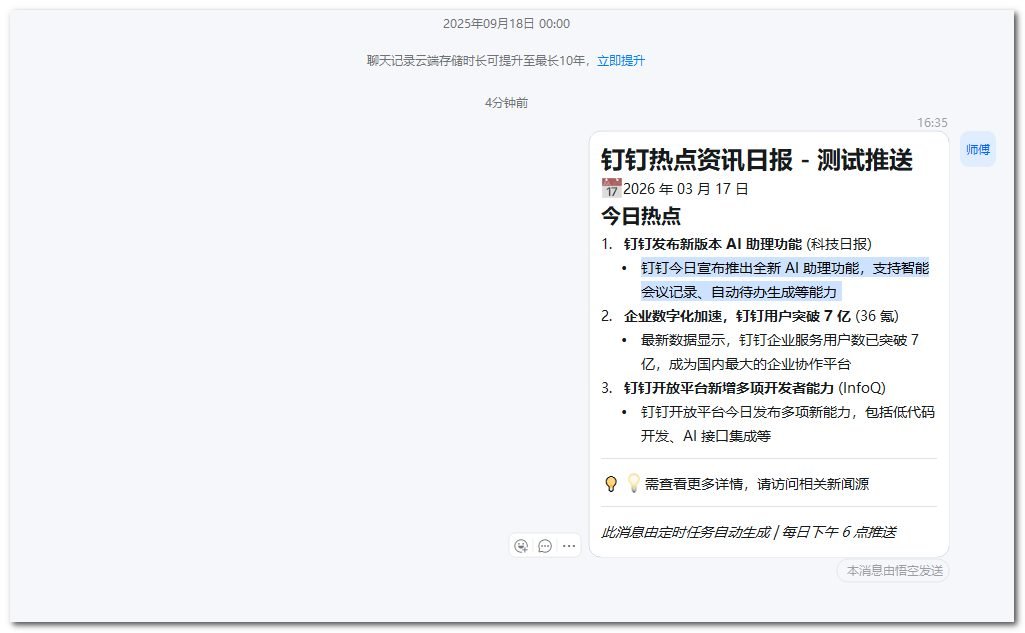Select headline 钉钉发布新版本 AI 助理功能
Screen dimensions: 1025x633
(x=713, y=244)
